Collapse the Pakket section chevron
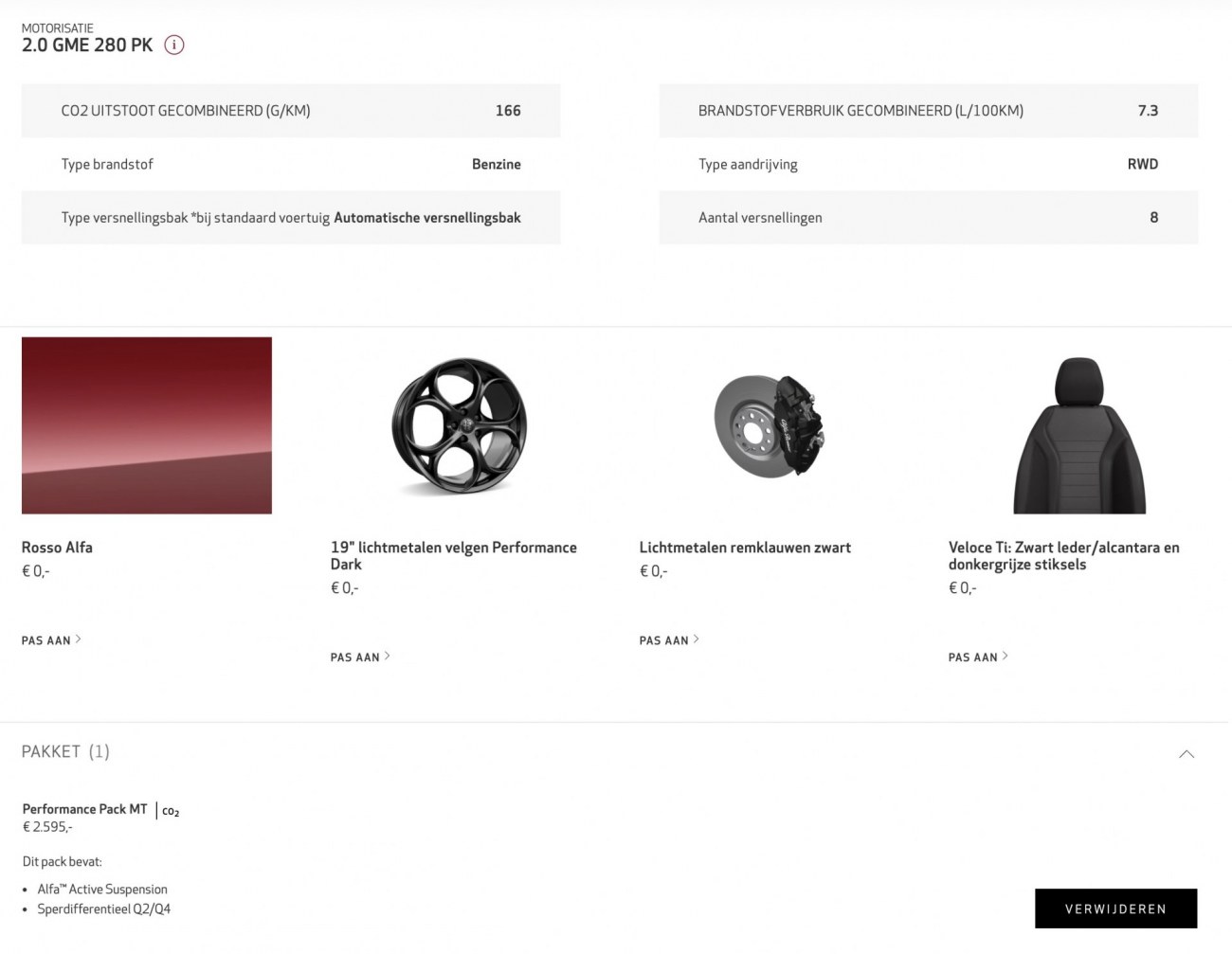1232x954 pixels. (1186, 754)
